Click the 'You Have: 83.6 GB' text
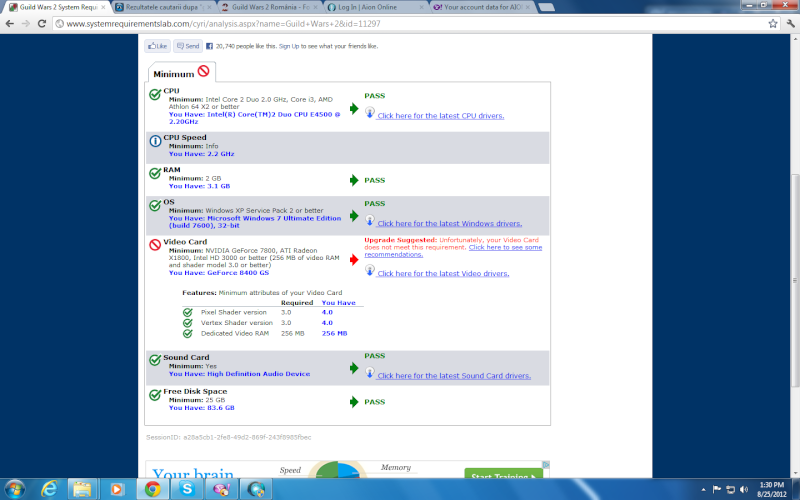 coord(202,408)
